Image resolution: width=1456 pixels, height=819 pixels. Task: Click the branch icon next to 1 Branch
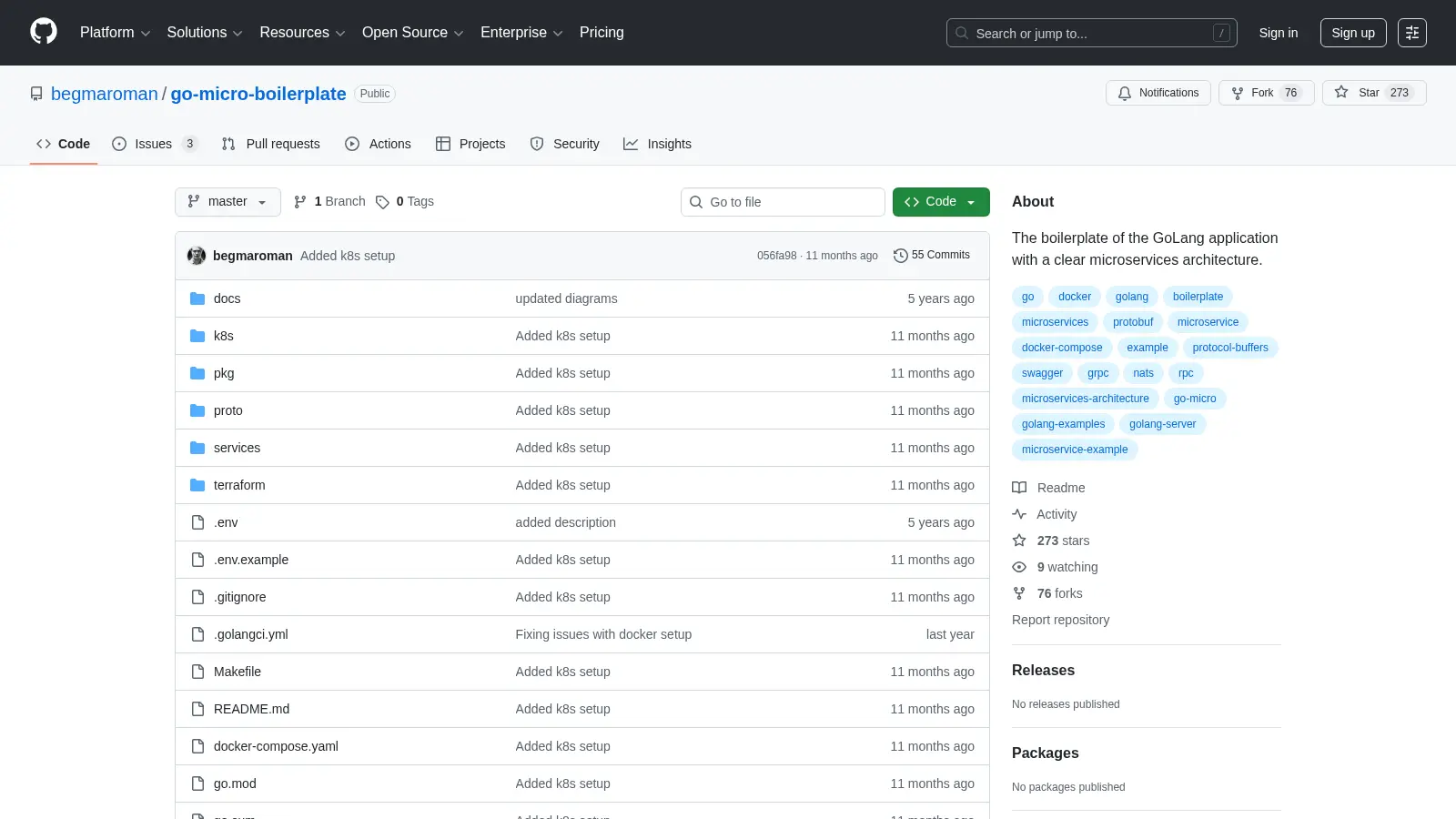click(x=300, y=202)
